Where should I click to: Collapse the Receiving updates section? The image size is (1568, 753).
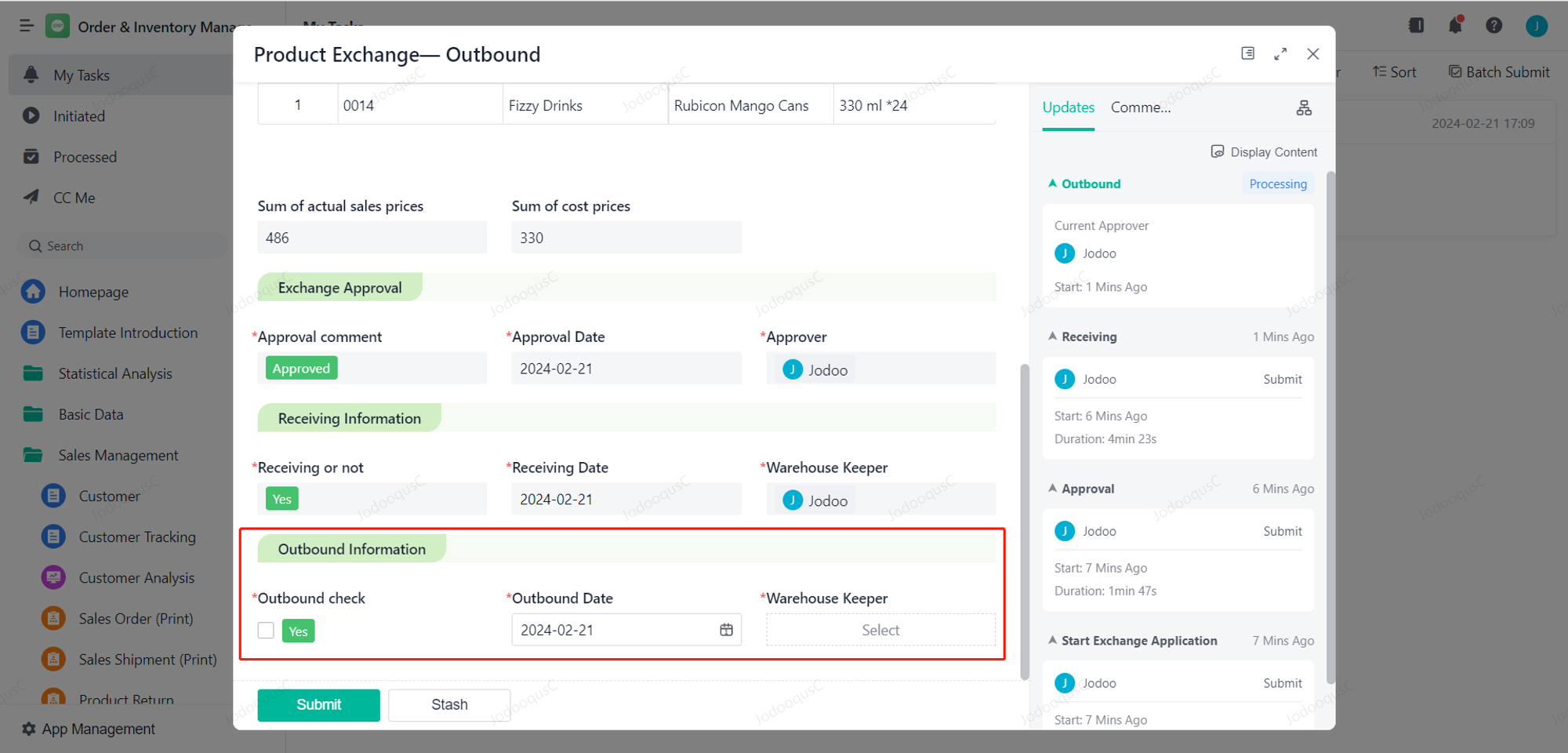[x=1053, y=336]
